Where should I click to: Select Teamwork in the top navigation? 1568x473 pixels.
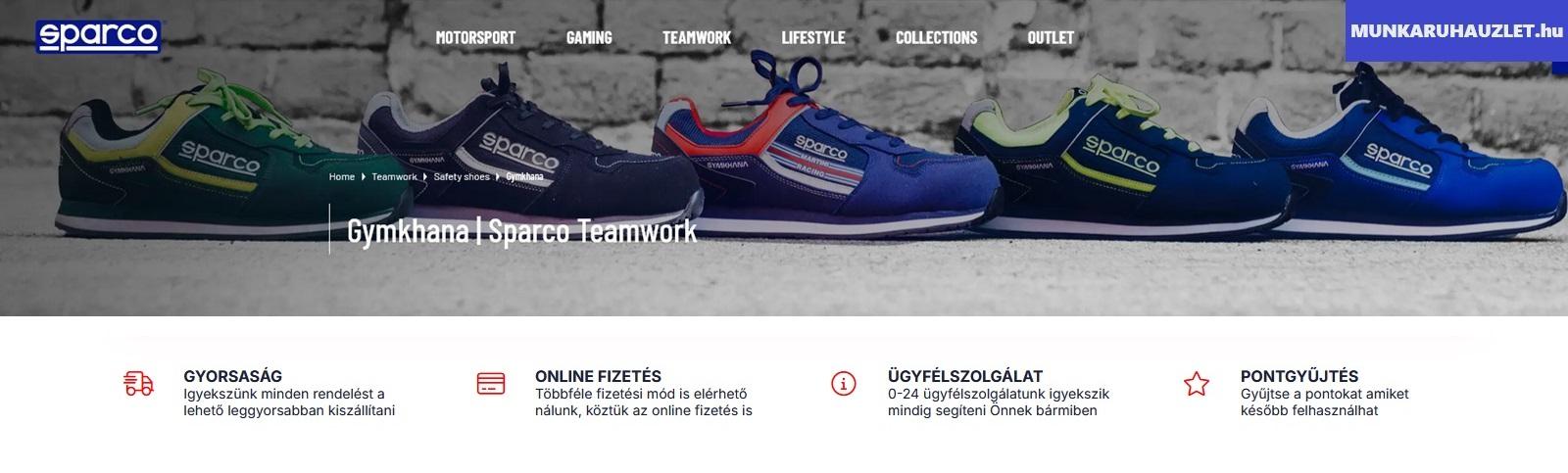point(697,37)
